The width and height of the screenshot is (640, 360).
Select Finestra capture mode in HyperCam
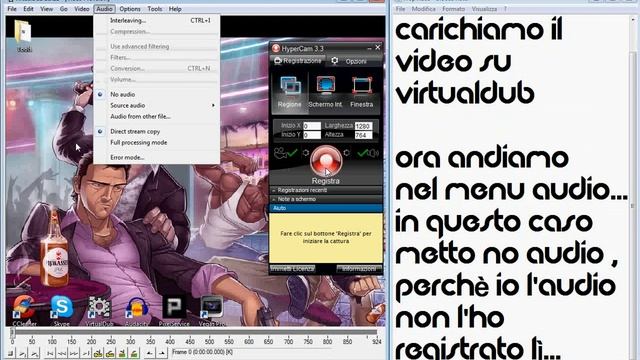(361, 91)
